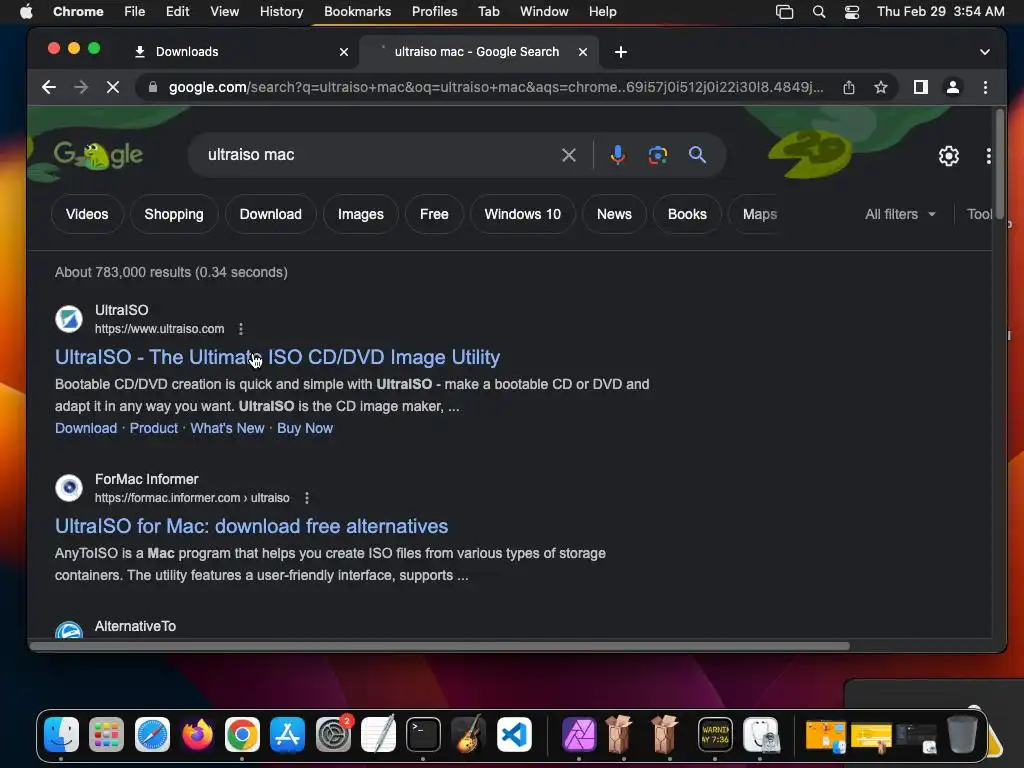Open Visual Studio Code from Dock

pyautogui.click(x=514, y=735)
